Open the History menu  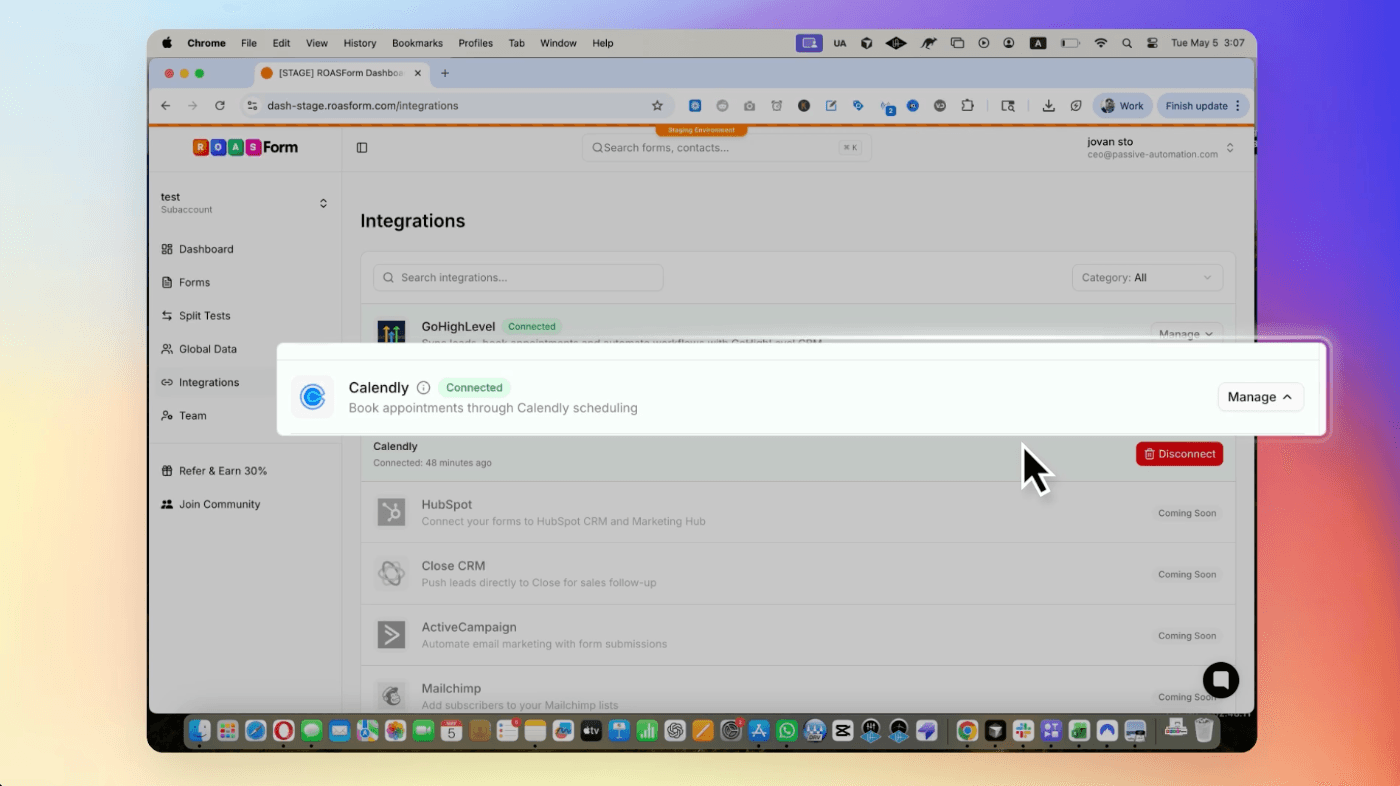click(360, 43)
